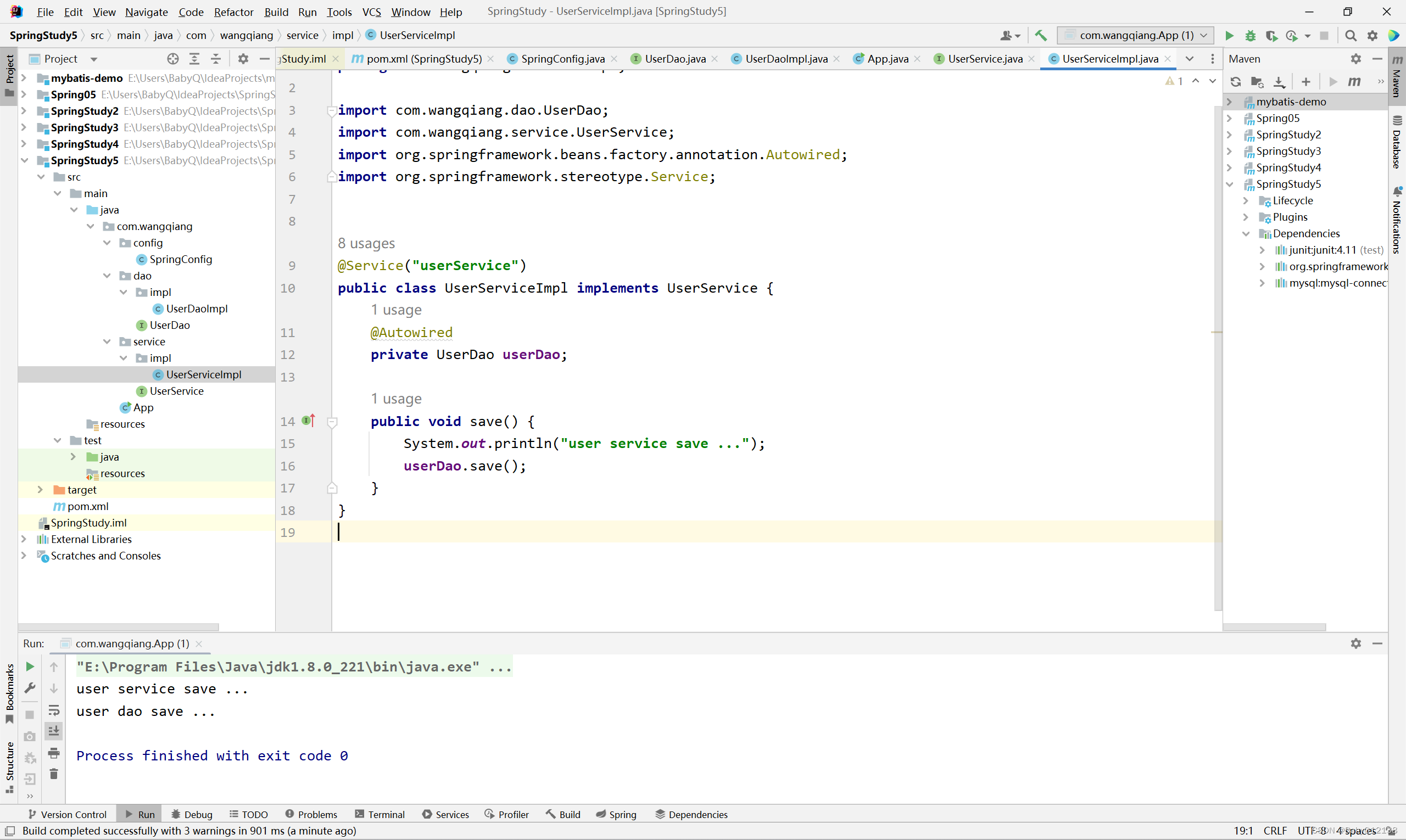The height and width of the screenshot is (840, 1406).
Task: Open Search Everywhere magnifier icon
Action: [x=1351, y=36]
